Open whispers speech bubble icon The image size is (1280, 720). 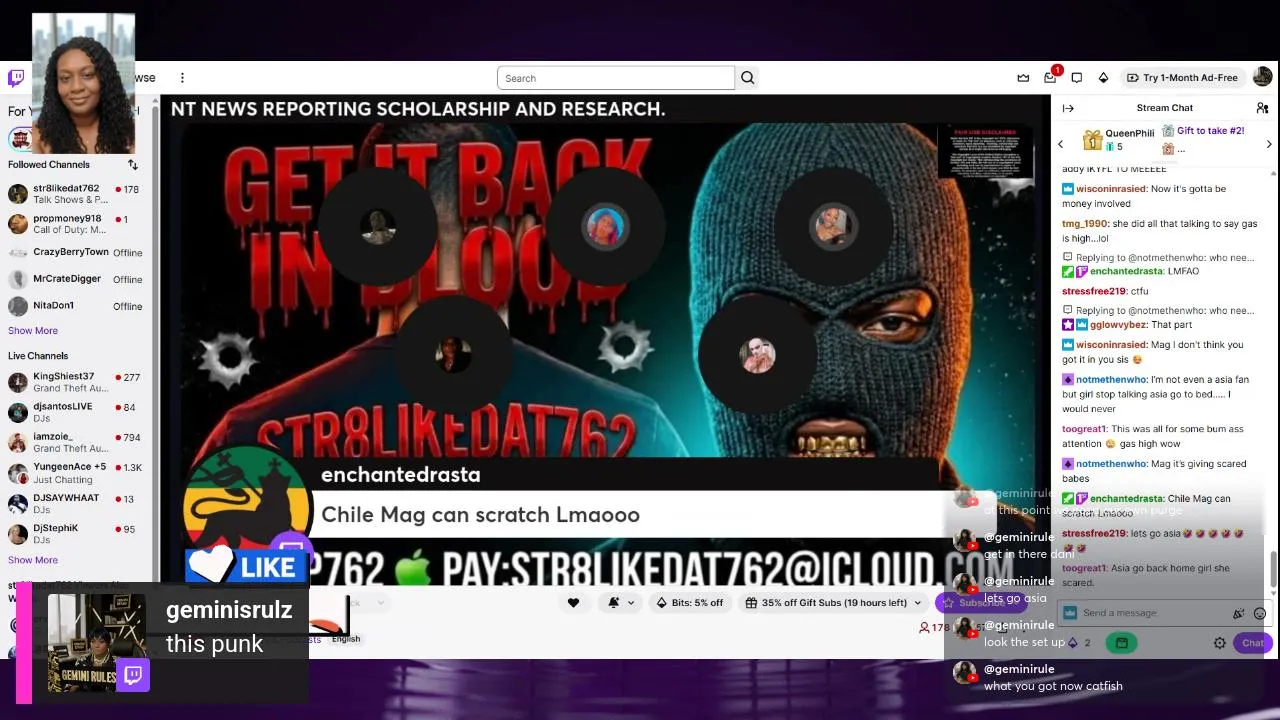coord(1077,78)
